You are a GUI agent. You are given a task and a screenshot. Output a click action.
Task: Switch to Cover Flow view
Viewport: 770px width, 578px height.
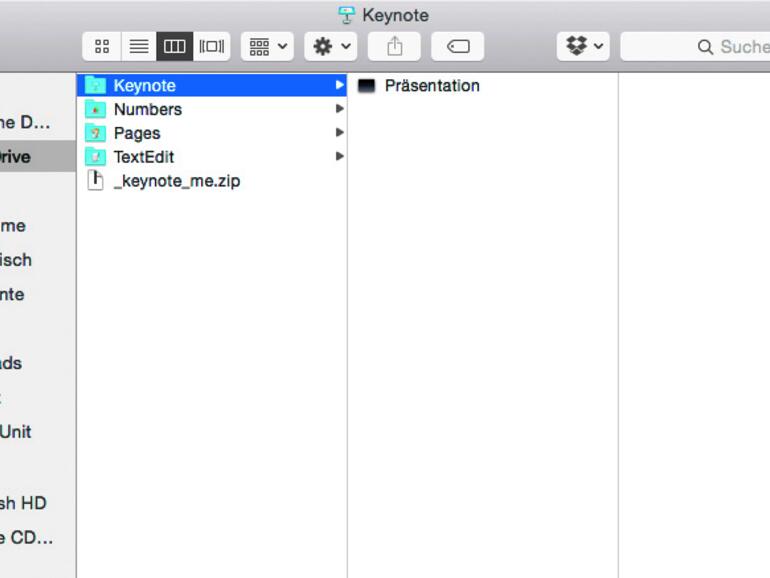(212, 47)
